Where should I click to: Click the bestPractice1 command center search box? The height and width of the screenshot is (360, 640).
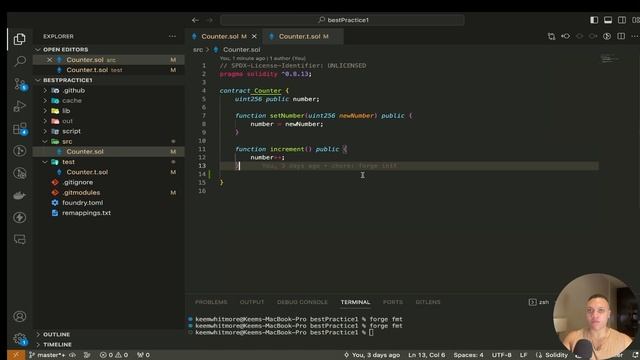(342, 20)
